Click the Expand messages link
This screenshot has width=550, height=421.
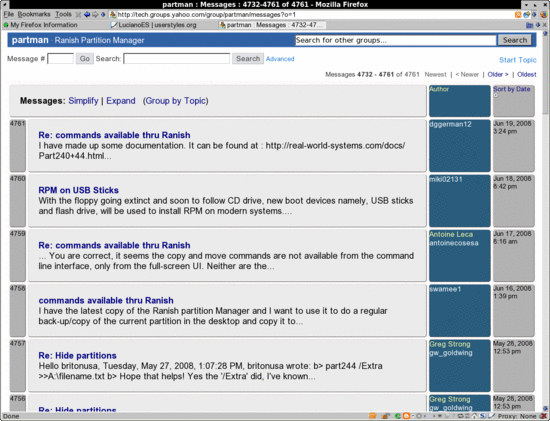(121, 101)
